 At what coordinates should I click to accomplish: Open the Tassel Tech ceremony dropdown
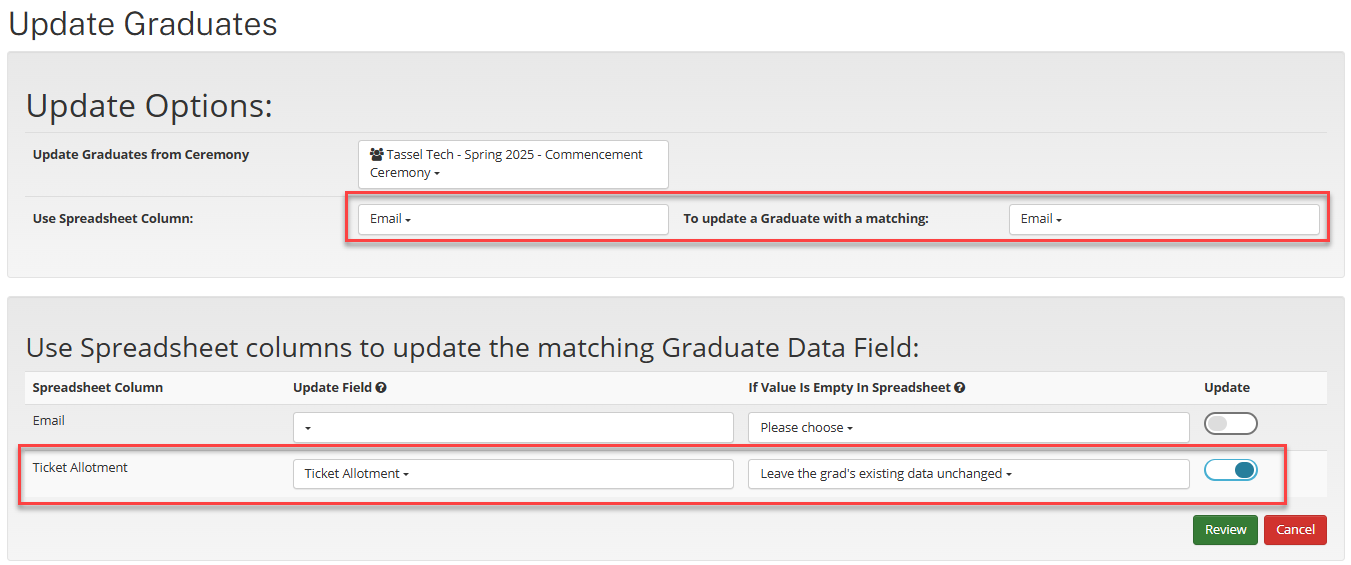click(x=512, y=164)
